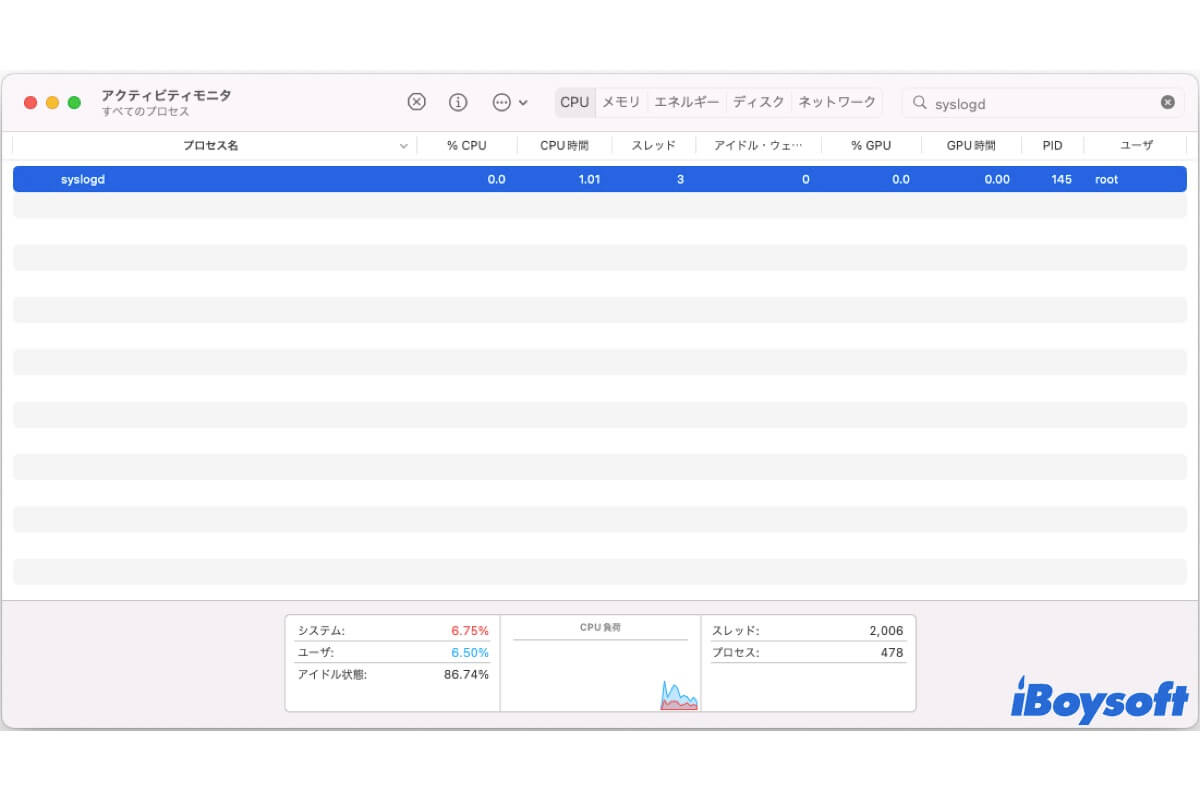Click the yellow minimize traffic light
The image size is (1200, 800).
pos(51,102)
